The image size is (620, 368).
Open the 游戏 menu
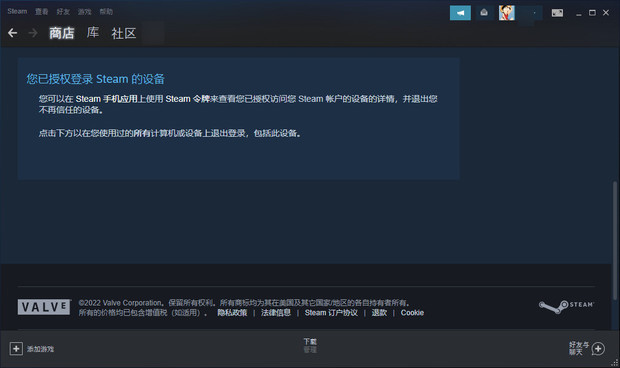point(84,12)
